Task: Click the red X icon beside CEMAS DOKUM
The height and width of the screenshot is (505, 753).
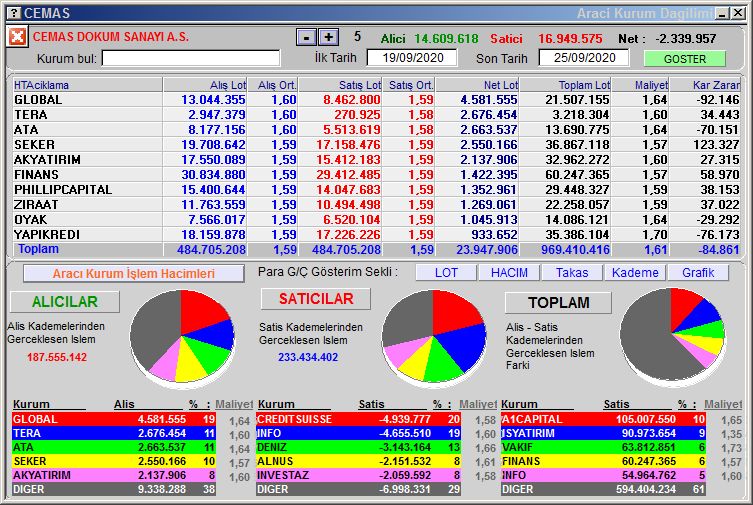Action: 17,36
